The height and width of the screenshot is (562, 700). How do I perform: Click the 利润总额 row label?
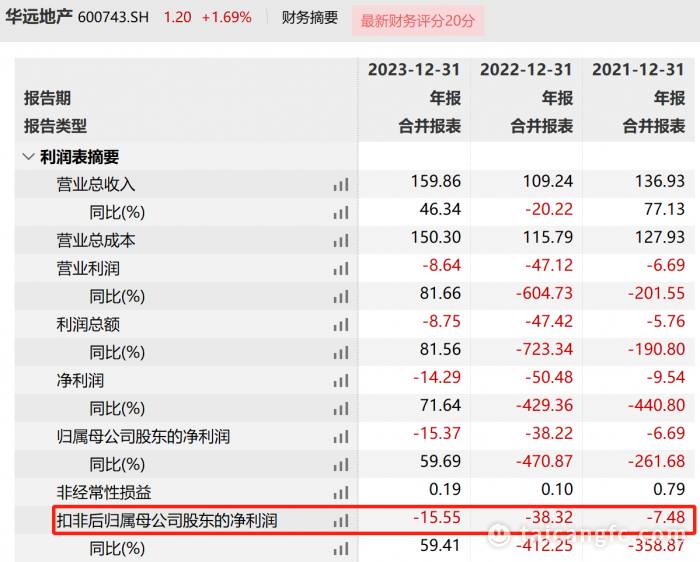click(x=88, y=325)
